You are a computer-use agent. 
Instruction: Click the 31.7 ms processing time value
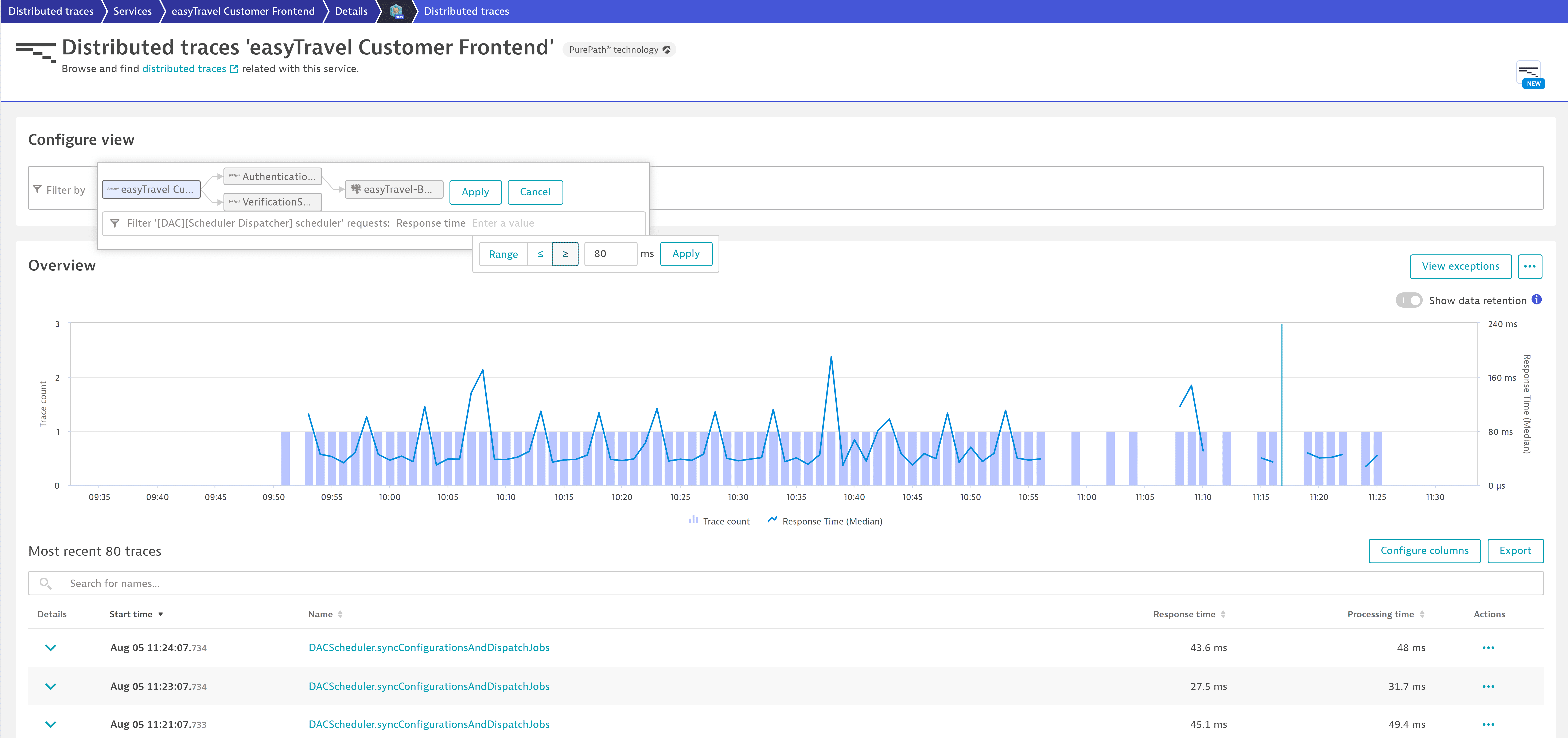coord(1407,687)
